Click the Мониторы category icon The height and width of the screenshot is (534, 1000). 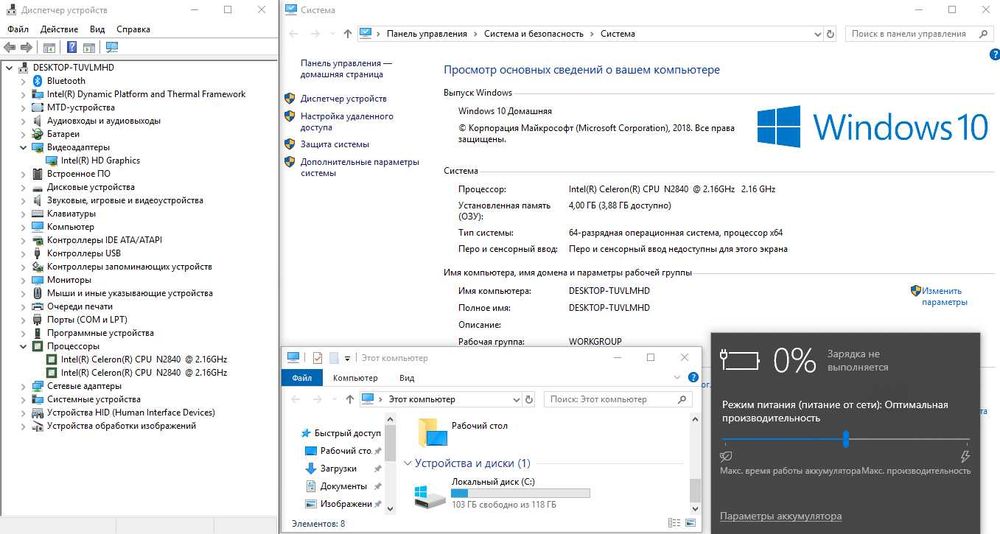pyautogui.click(x=37, y=280)
